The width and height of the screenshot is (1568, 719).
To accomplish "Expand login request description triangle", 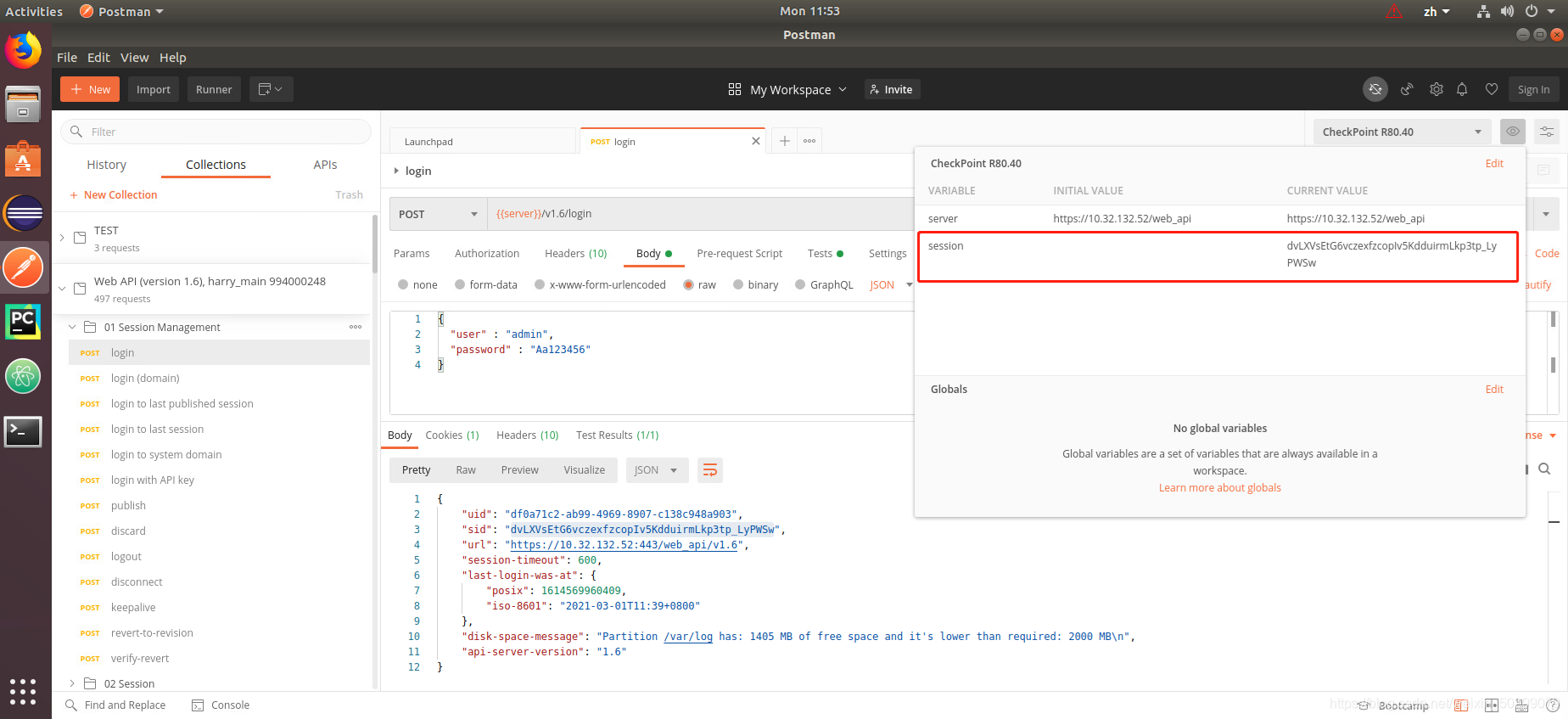I will [396, 171].
